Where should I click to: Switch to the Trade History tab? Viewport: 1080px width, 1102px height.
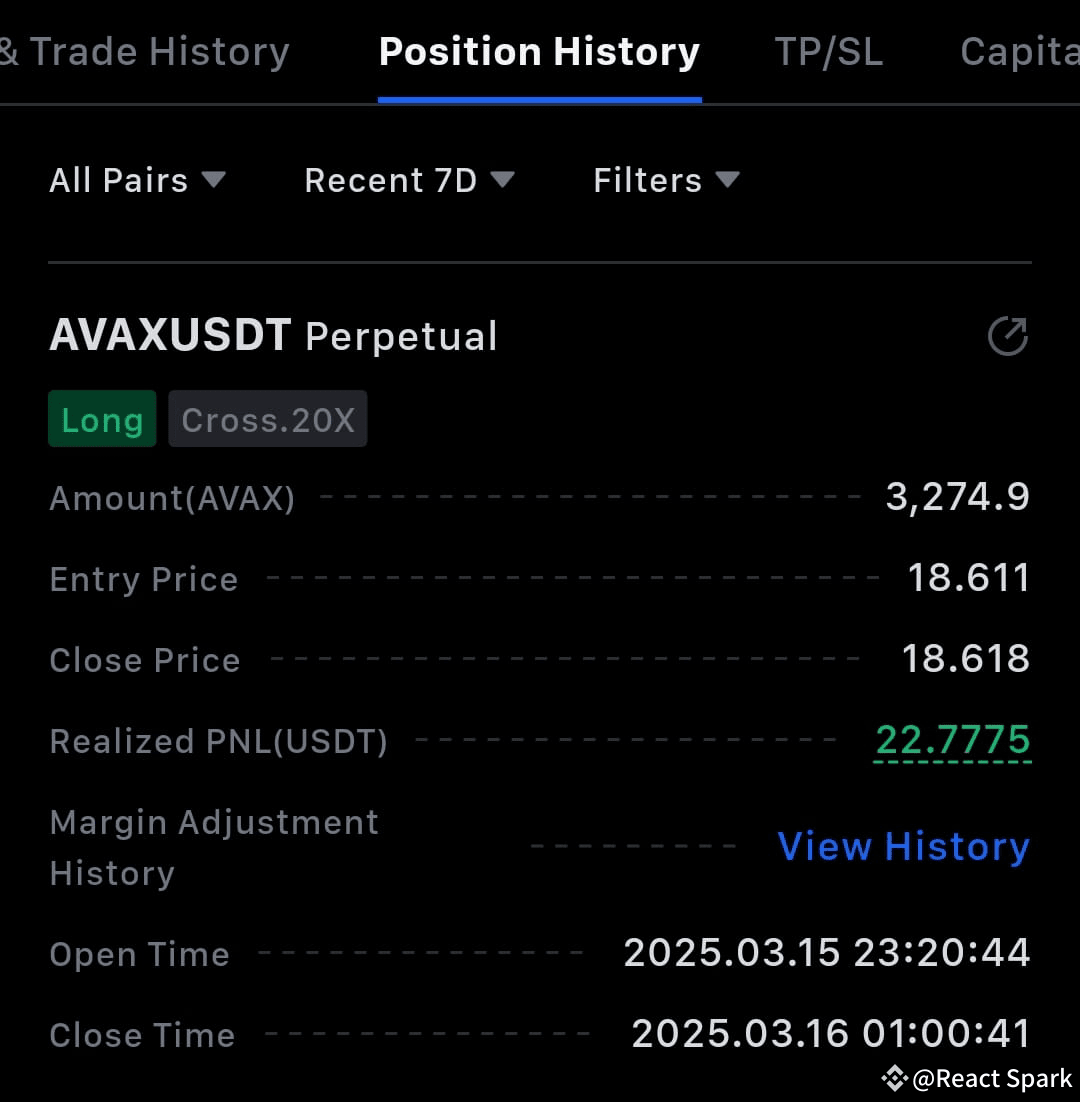click(x=144, y=52)
